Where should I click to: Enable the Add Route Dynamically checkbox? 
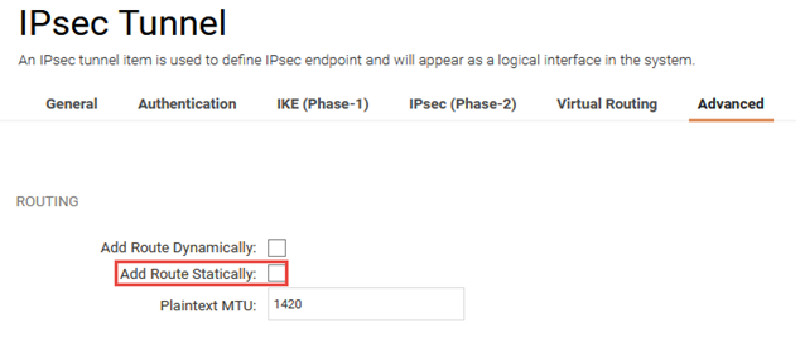277,248
